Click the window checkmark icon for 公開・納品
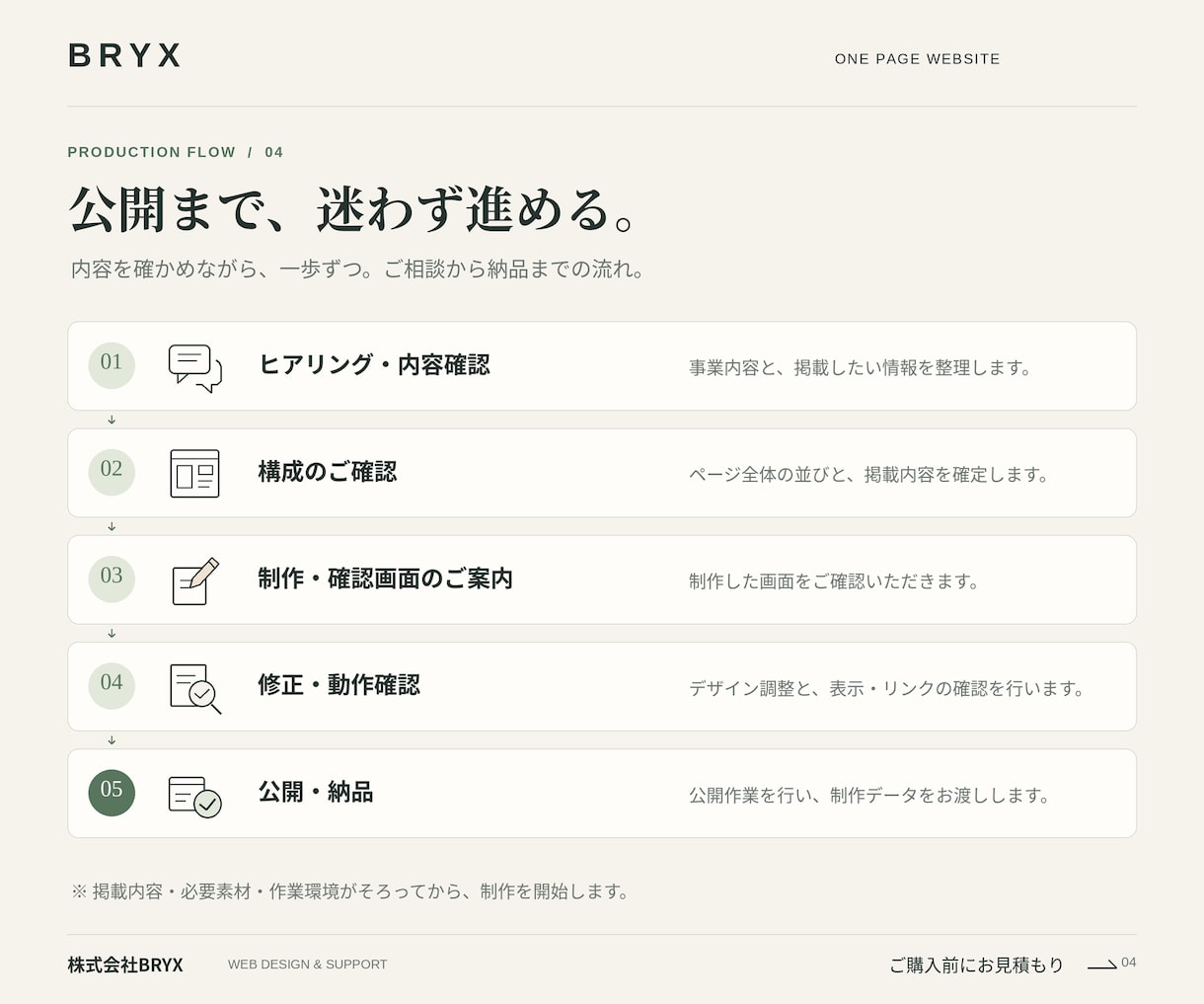The height and width of the screenshot is (1004, 1204). coord(195,796)
